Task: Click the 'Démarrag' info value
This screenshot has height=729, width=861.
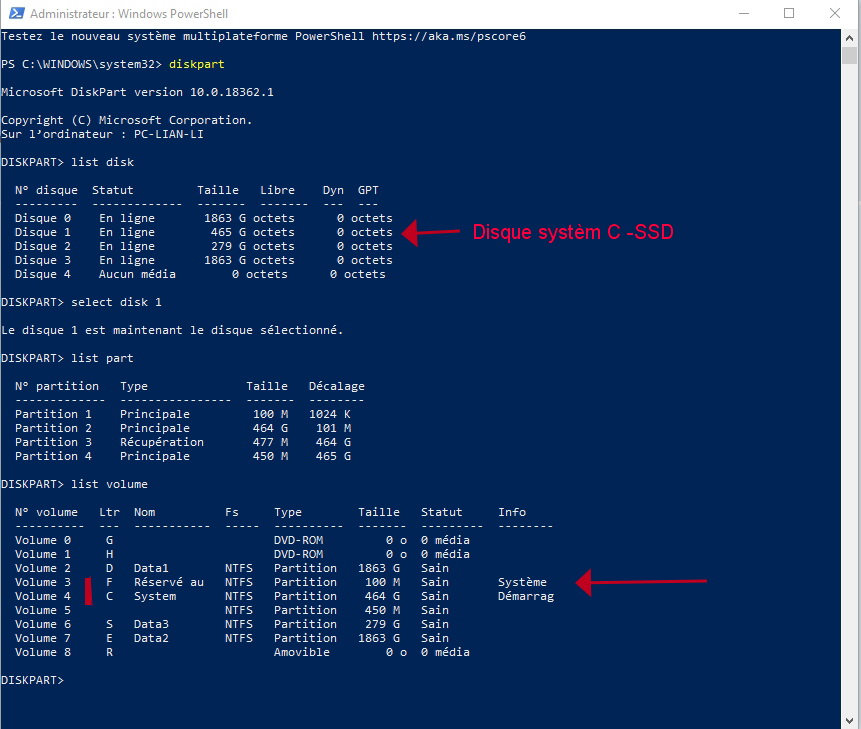Action: click(526, 596)
